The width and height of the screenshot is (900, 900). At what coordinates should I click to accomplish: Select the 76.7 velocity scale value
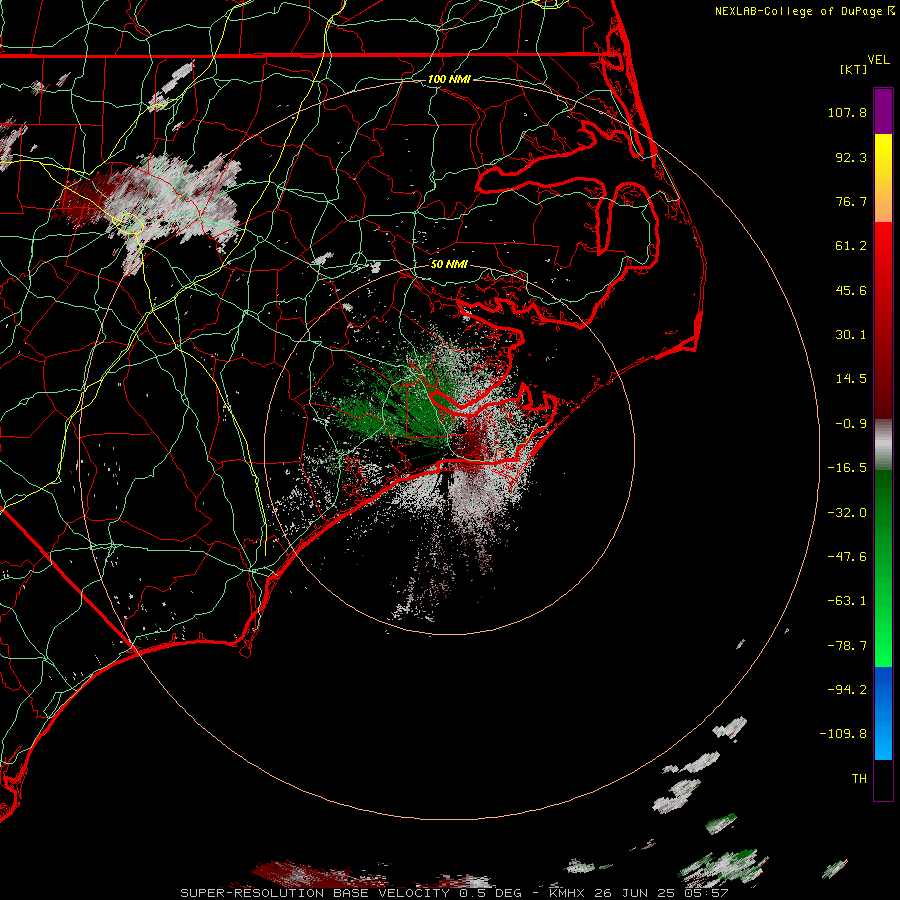[851, 201]
